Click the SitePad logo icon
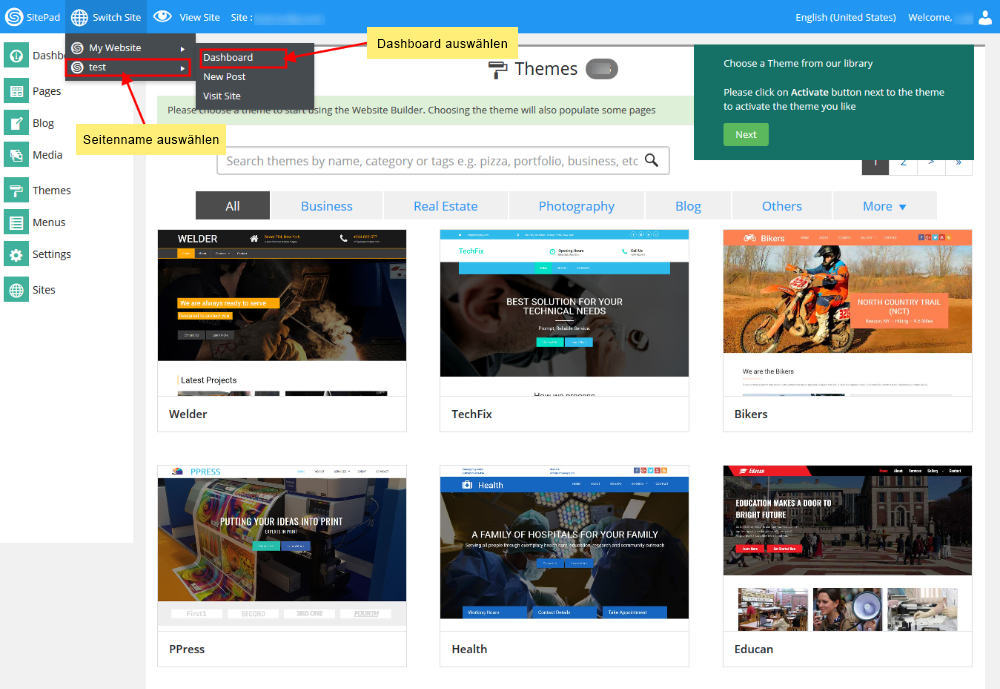Image resolution: width=1000 pixels, height=689 pixels. point(14,17)
